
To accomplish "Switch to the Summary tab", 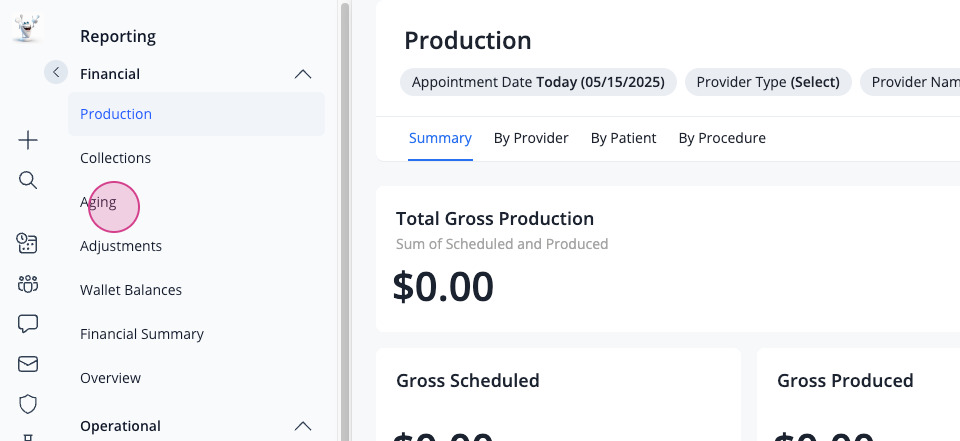I will click(440, 138).
